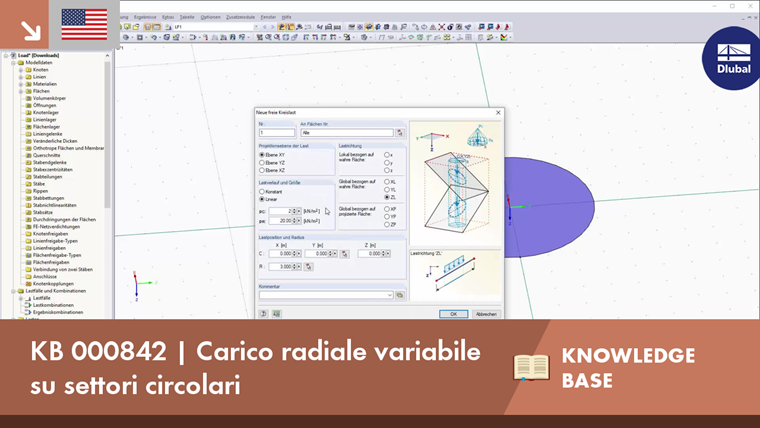Confirm the dialog with OK

454,314
